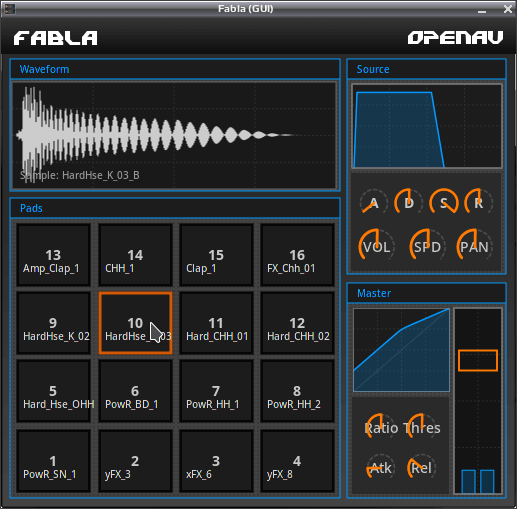Close the Fabla window

coord(508,9)
